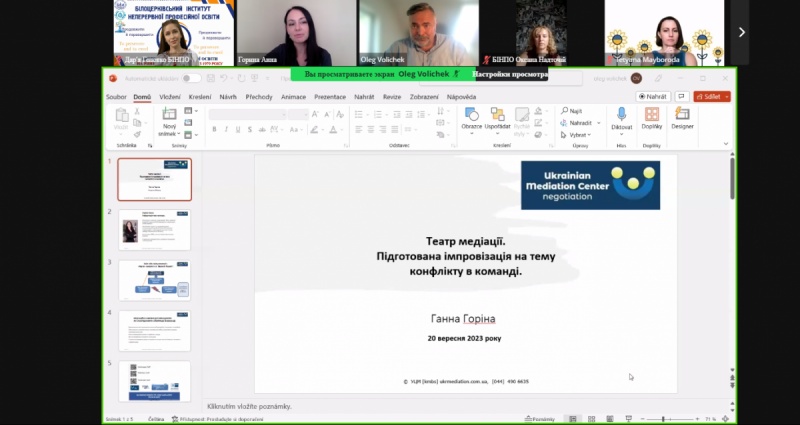Click the Diktovat microphone icon
This screenshot has height=425, width=800.
tap(622, 117)
